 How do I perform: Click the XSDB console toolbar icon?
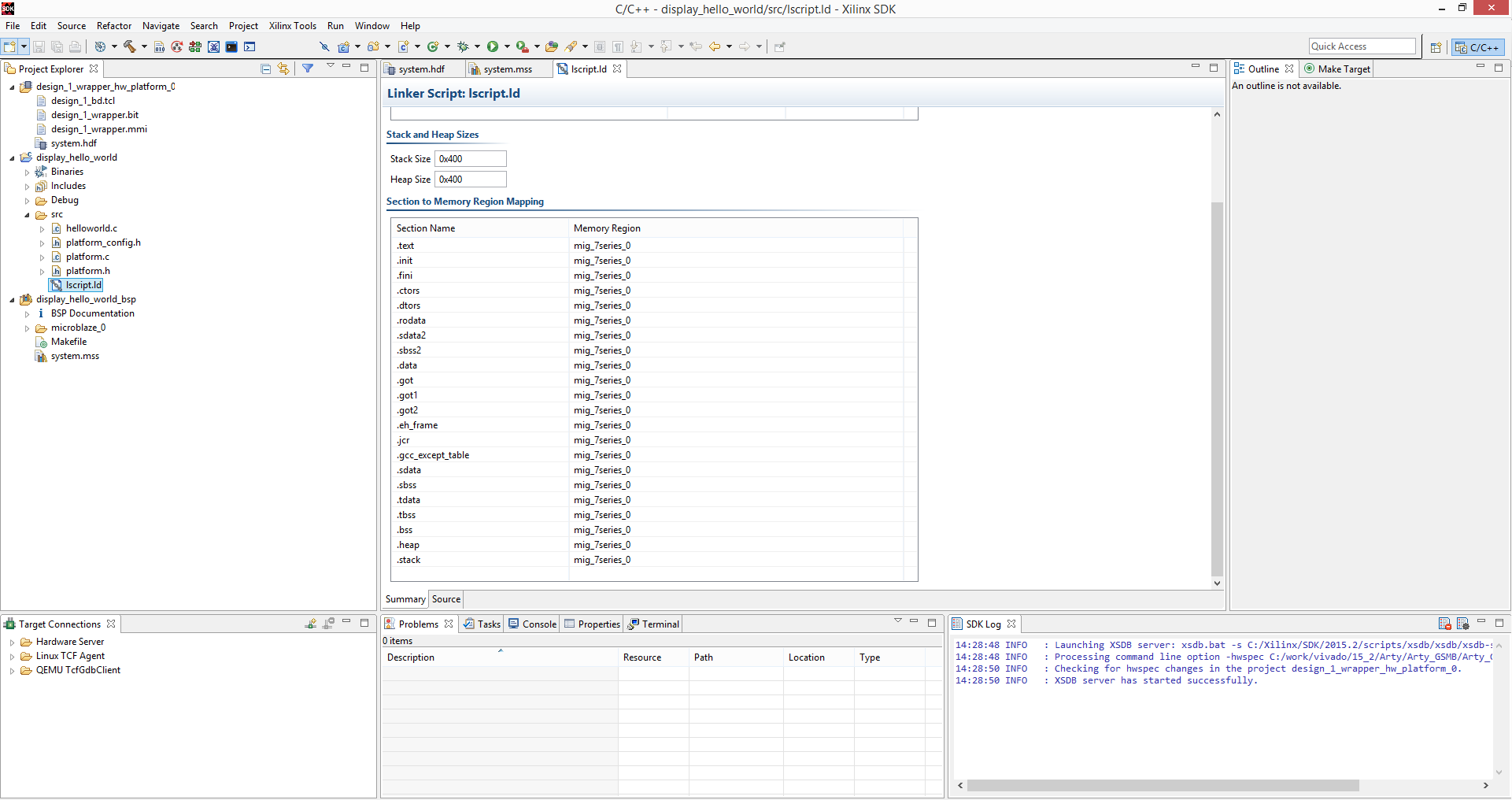(250, 46)
